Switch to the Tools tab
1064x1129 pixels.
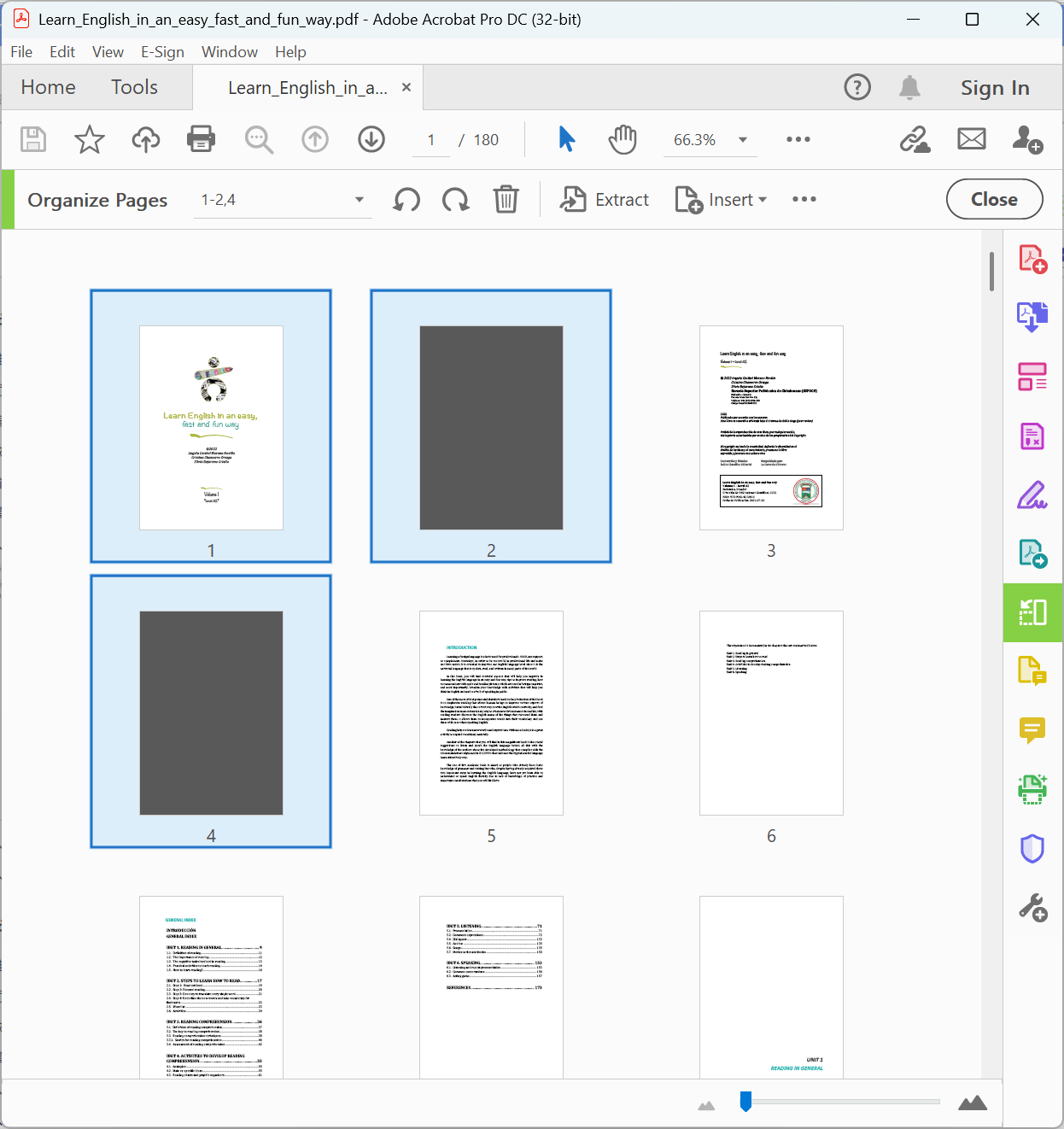click(134, 86)
